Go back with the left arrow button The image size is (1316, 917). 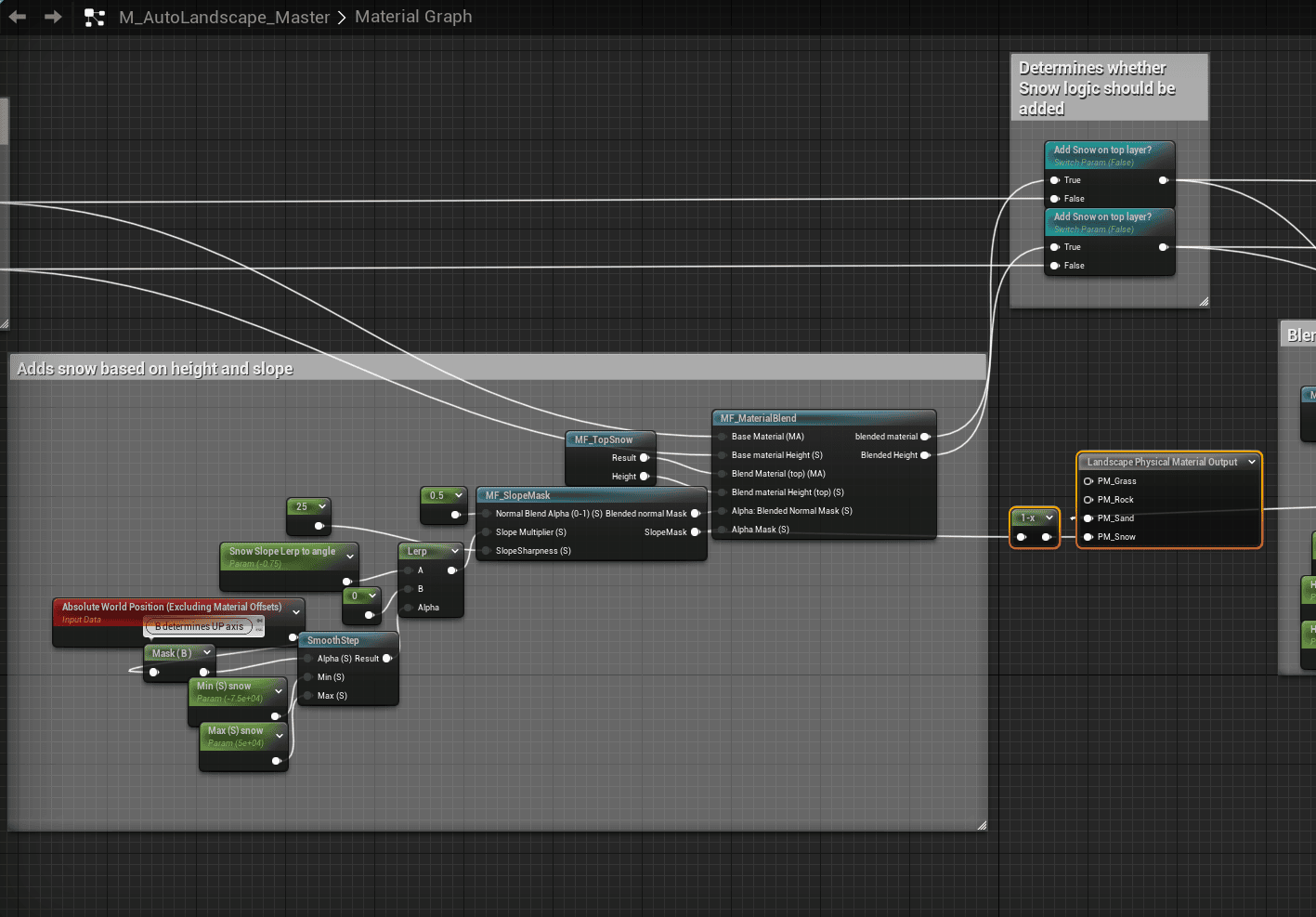17,17
